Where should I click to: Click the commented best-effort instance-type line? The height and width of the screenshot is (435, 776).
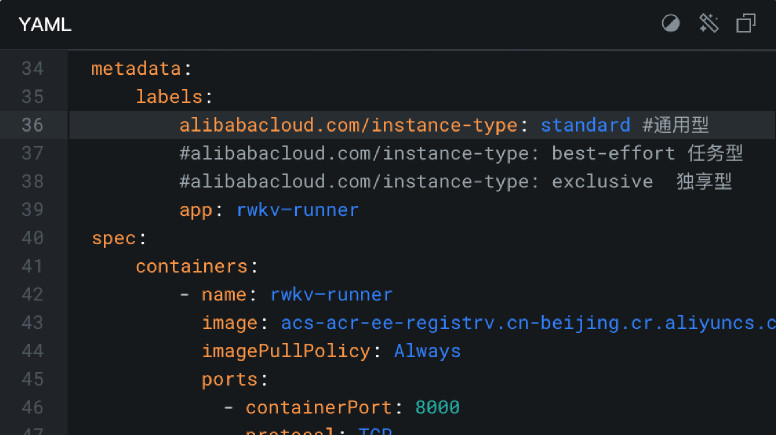click(x=461, y=153)
